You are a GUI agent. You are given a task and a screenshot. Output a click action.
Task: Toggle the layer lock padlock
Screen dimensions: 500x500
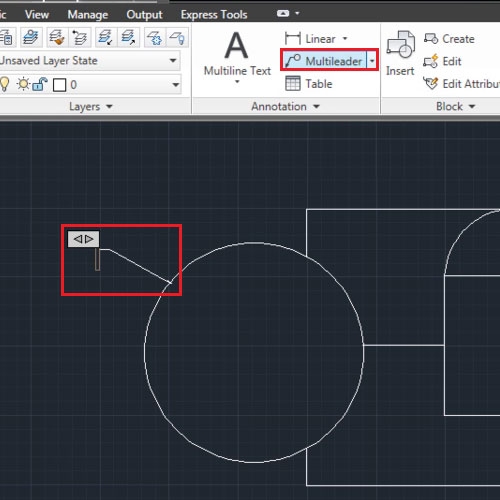40,84
